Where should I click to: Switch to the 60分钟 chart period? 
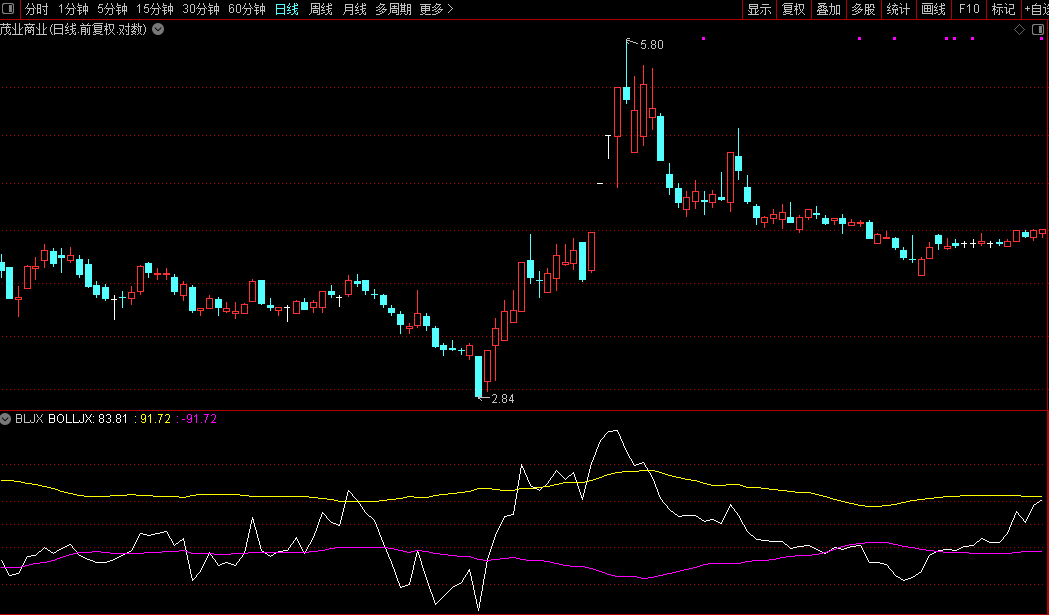pyautogui.click(x=246, y=10)
